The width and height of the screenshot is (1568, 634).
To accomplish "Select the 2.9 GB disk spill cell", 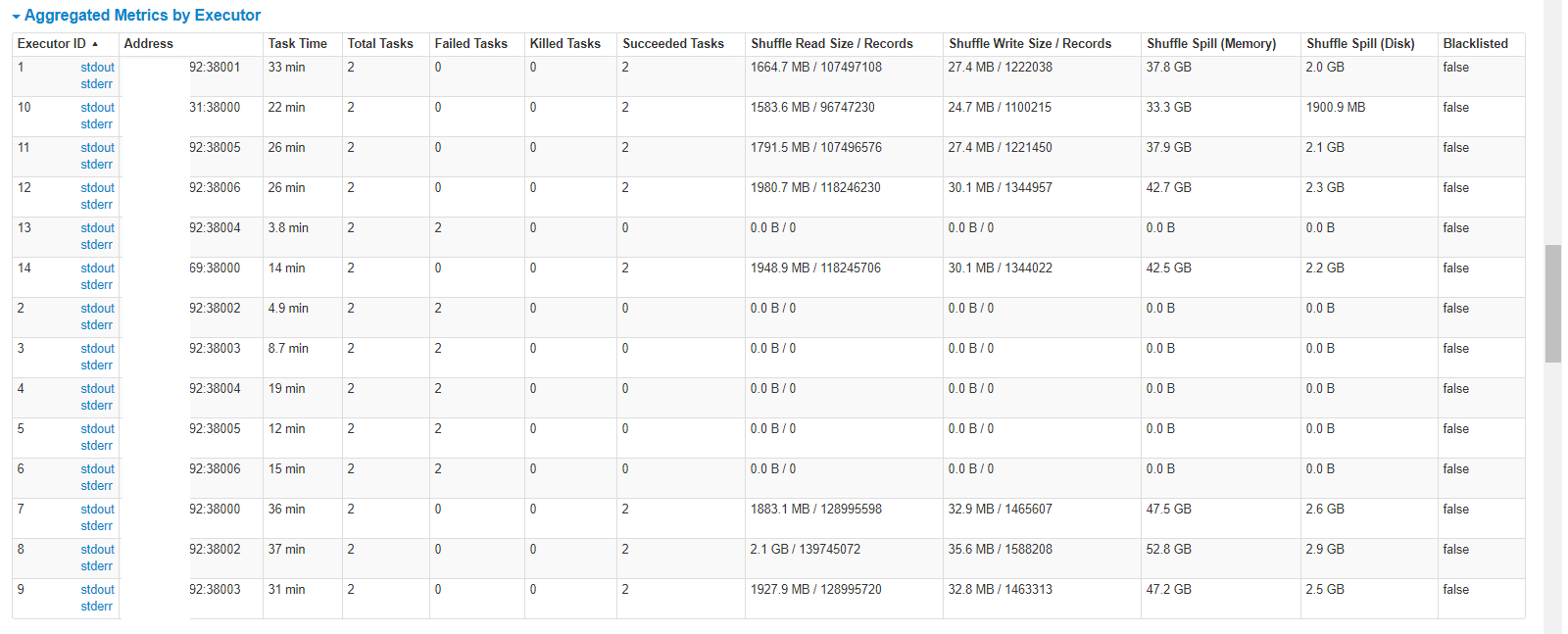I will [1325, 550].
